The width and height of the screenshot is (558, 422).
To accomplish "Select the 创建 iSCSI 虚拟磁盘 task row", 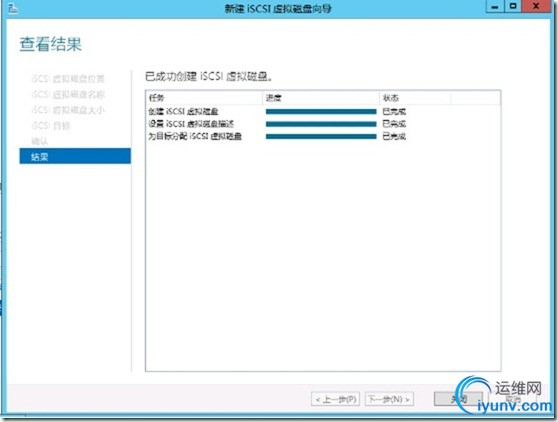I will point(323,112).
